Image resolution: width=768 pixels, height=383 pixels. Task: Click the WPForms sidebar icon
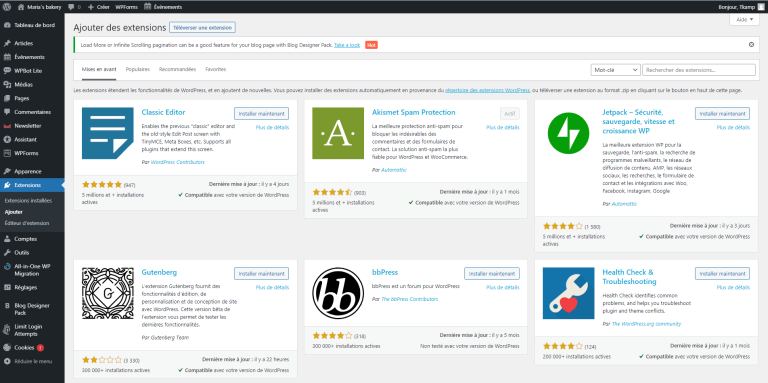click(x=7, y=153)
